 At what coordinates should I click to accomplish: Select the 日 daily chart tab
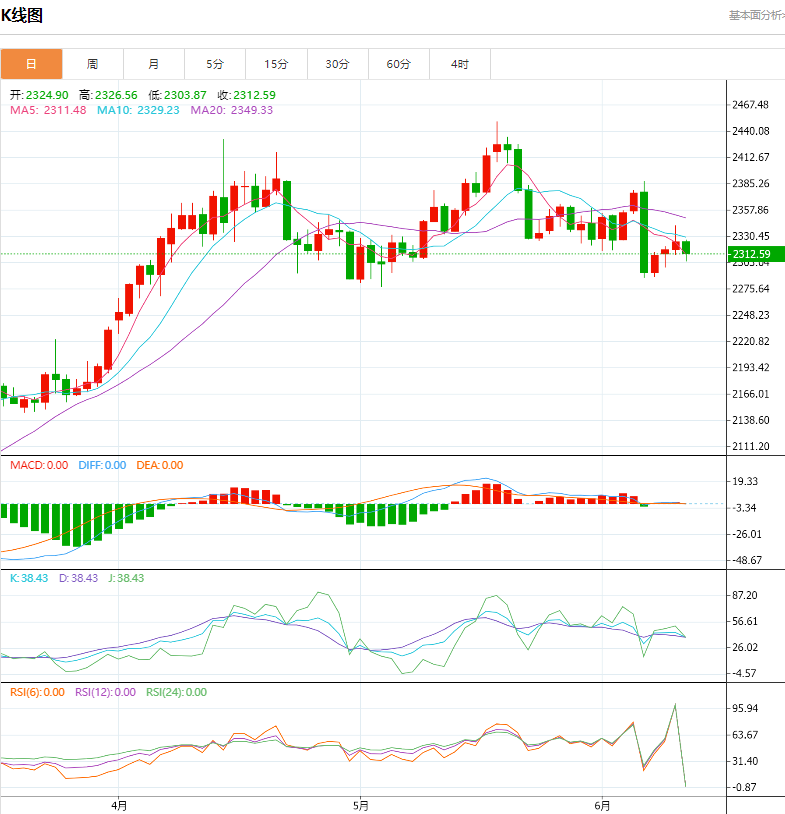click(x=31, y=64)
